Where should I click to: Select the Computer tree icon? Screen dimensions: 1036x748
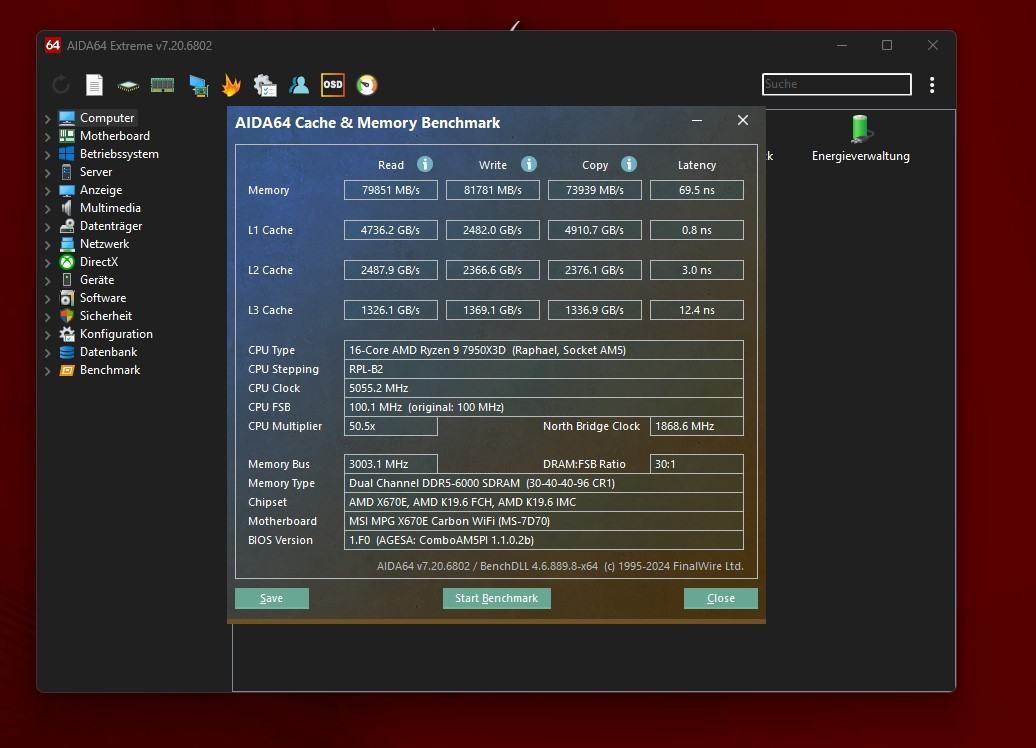tap(67, 118)
